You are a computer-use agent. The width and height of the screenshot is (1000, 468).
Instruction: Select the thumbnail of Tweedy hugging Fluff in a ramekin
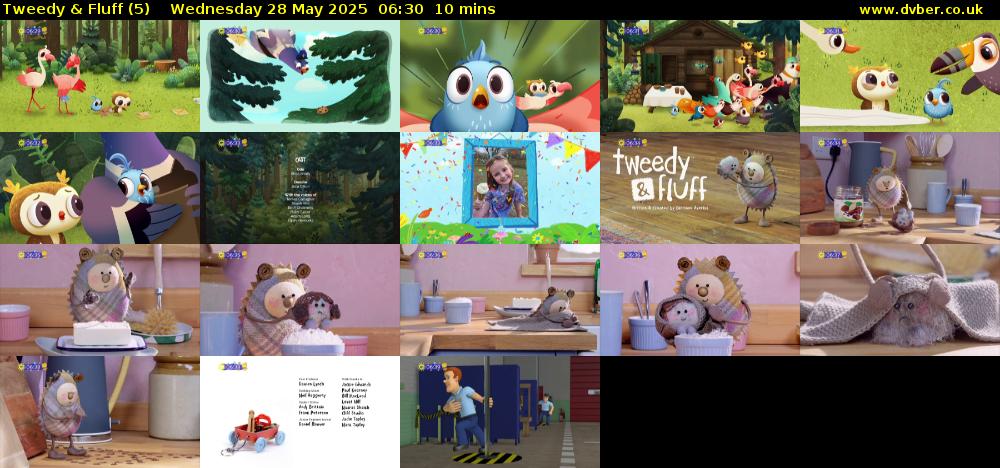tap(700, 300)
